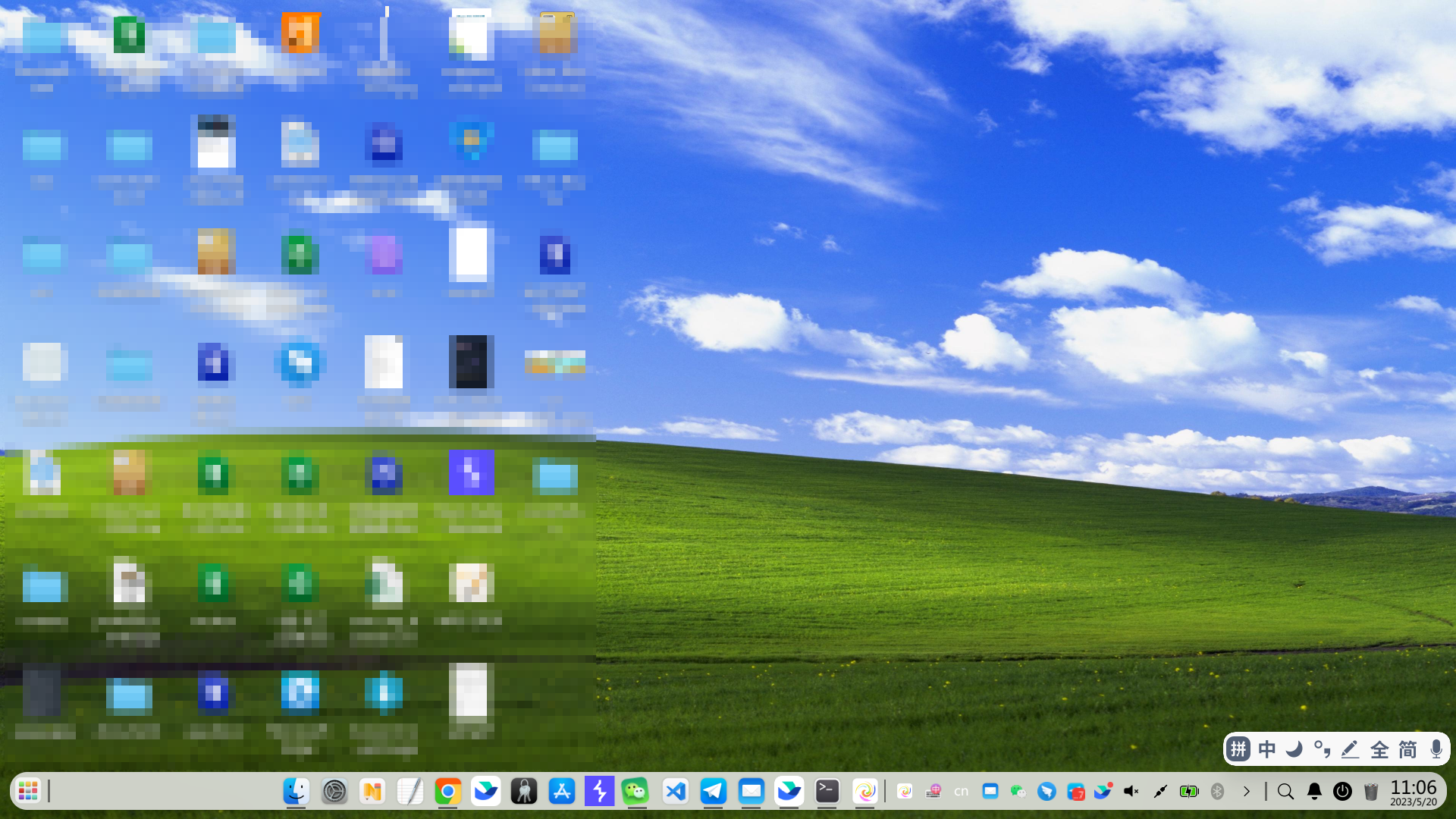This screenshot has width=1456, height=819.
Task: Switch 全 full-width character mode
Action: coord(1379,749)
